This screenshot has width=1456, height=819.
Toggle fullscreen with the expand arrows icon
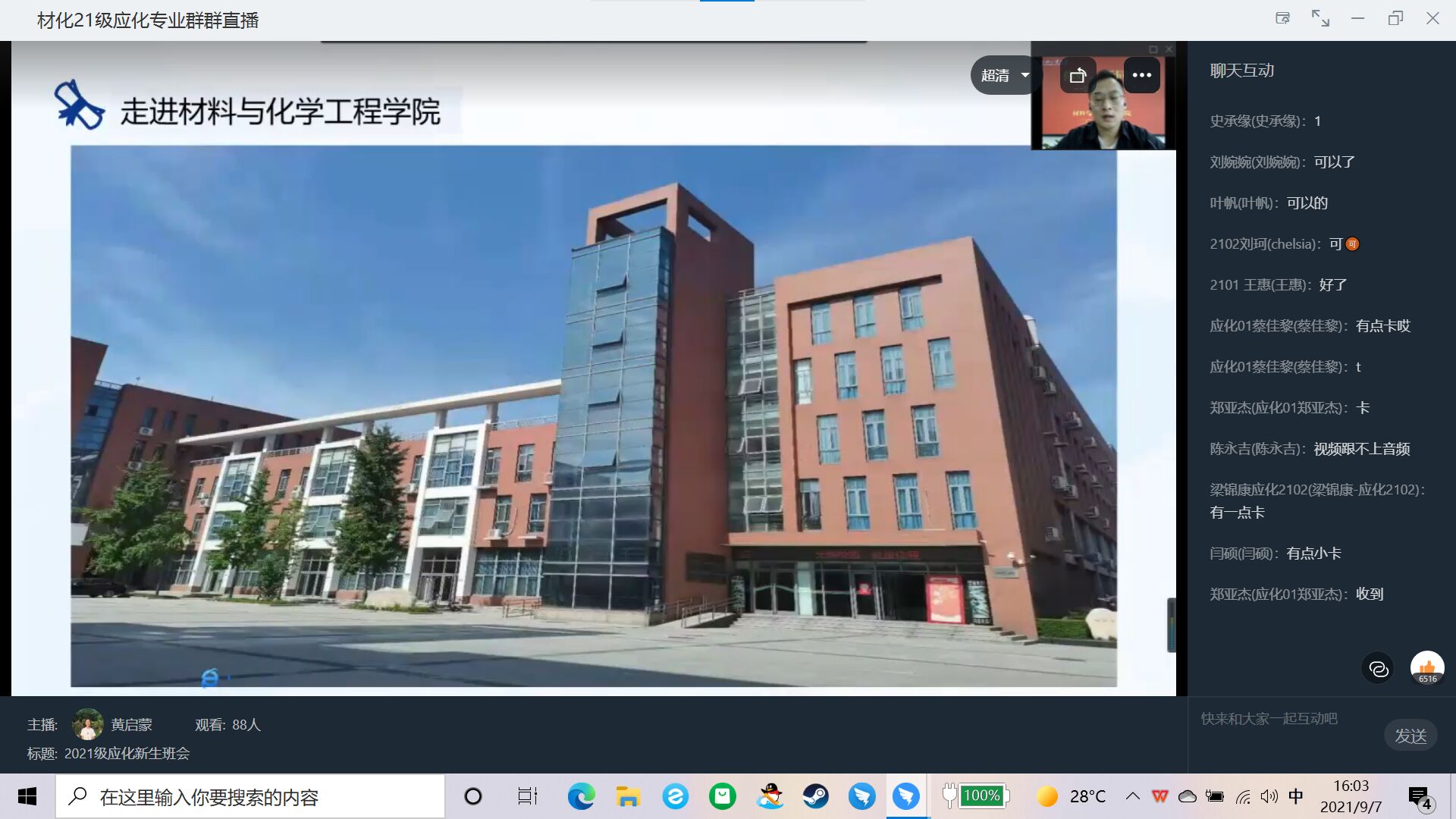pyautogui.click(x=1320, y=19)
